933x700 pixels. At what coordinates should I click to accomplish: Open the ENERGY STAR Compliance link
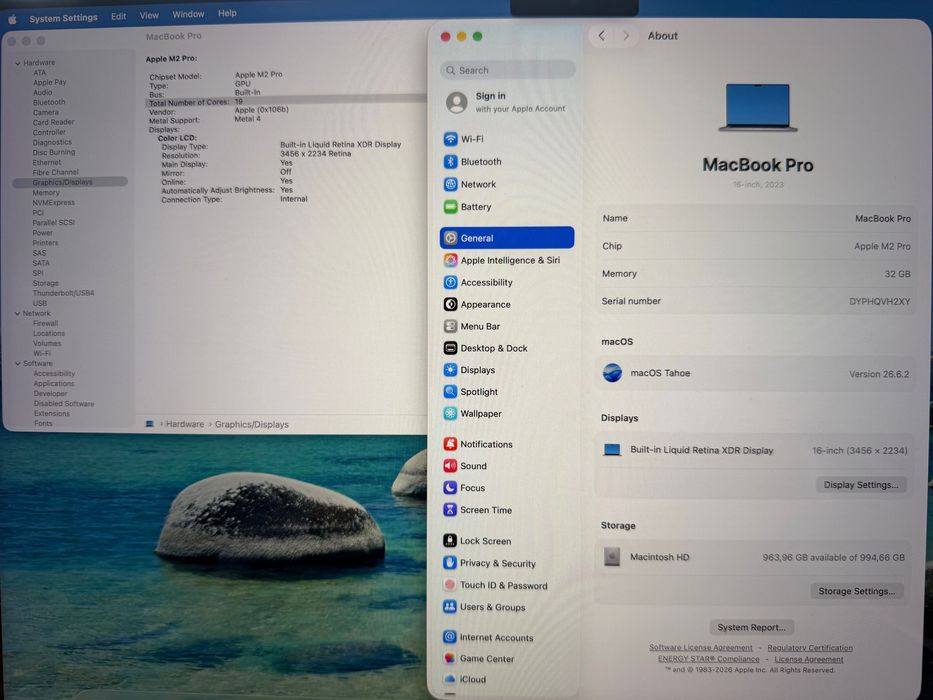[708, 659]
